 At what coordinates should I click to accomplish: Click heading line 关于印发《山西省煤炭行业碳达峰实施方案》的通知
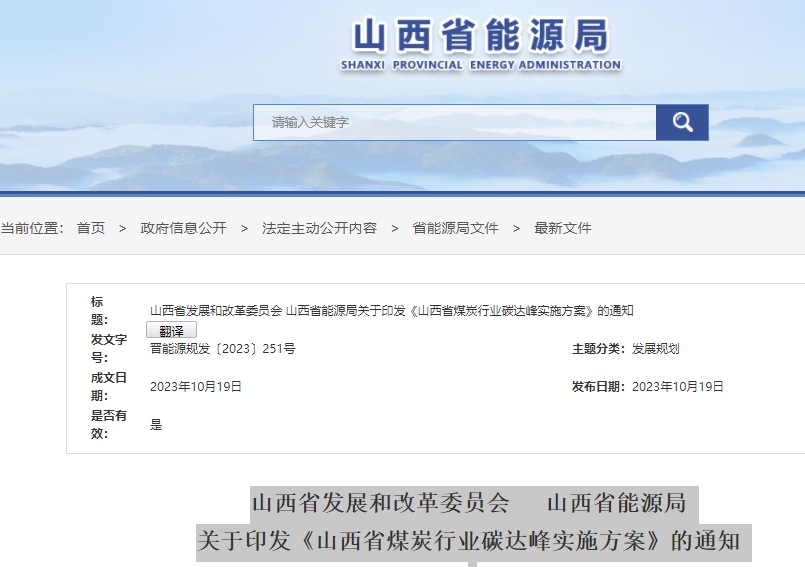click(469, 541)
